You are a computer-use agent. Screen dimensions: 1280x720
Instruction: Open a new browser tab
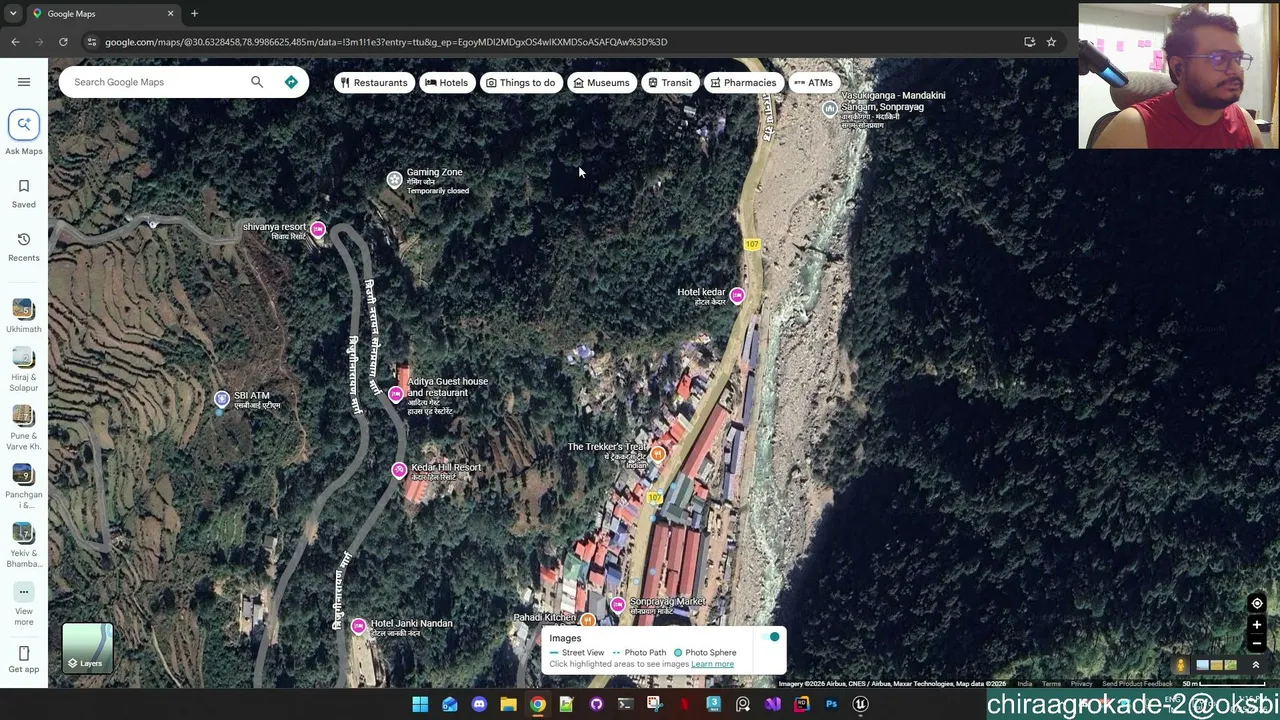coord(194,14)
